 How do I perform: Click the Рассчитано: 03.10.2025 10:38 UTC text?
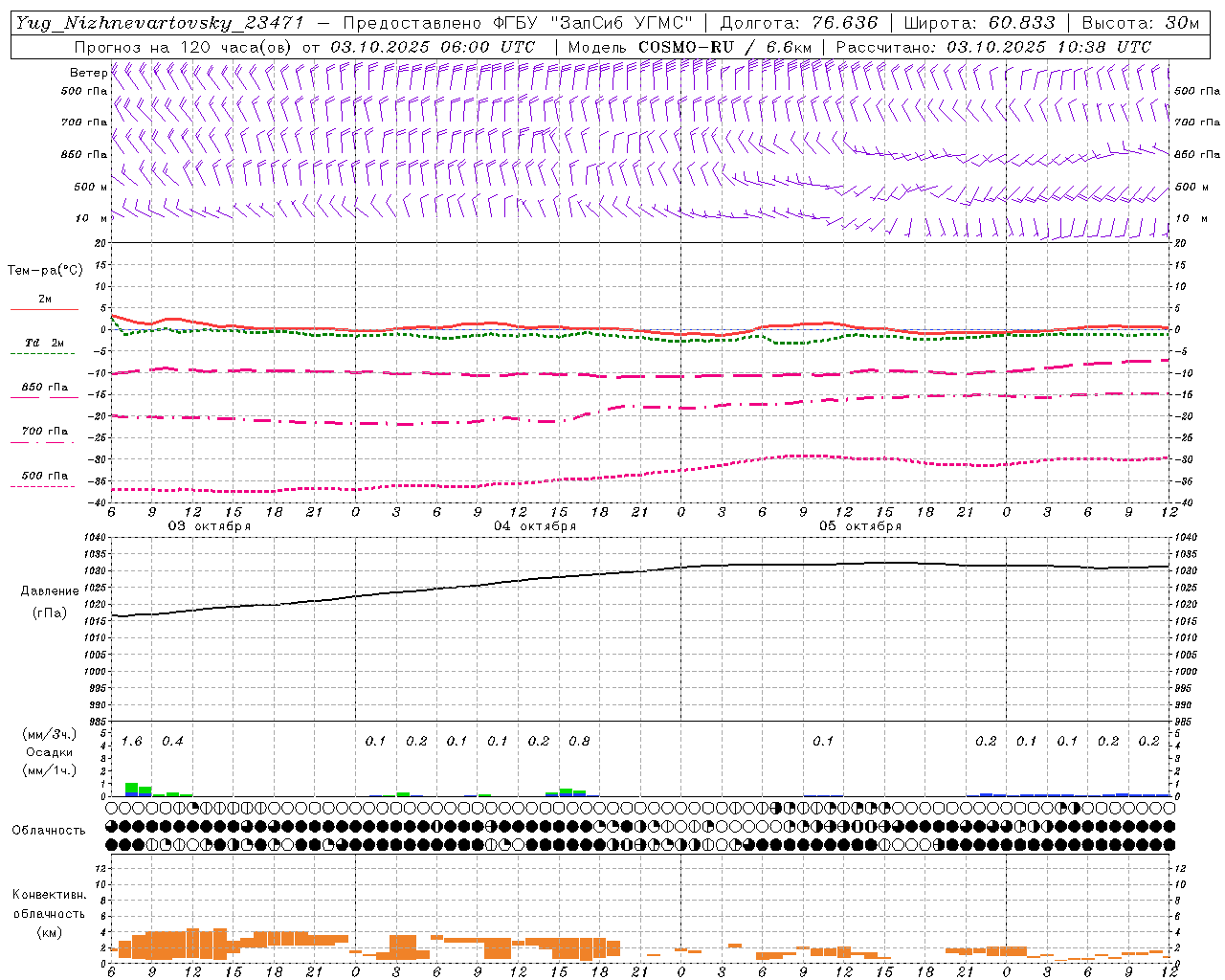point(993,47)
